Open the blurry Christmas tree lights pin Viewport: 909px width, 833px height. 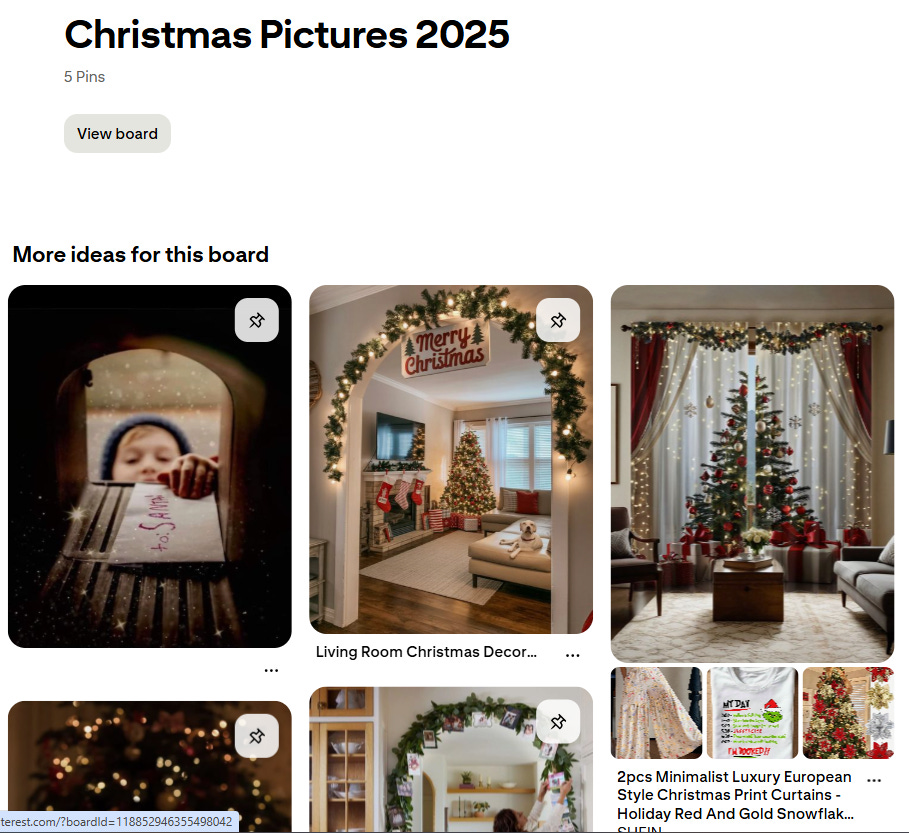tap(150, 767)
